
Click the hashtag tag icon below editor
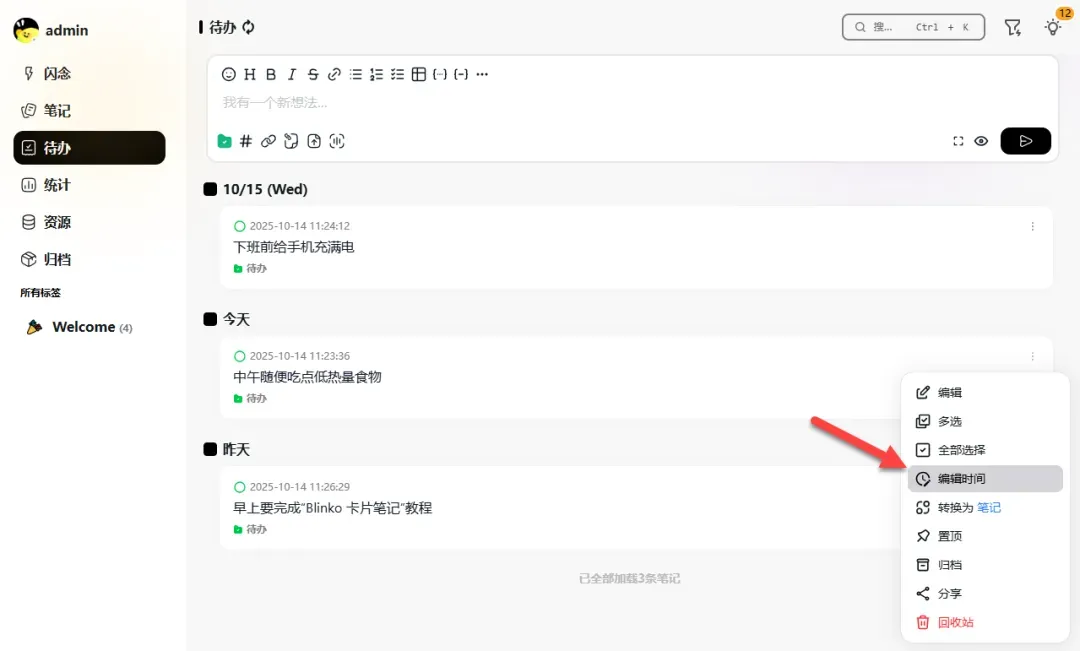pyautogui.click(x=246, y=141)
